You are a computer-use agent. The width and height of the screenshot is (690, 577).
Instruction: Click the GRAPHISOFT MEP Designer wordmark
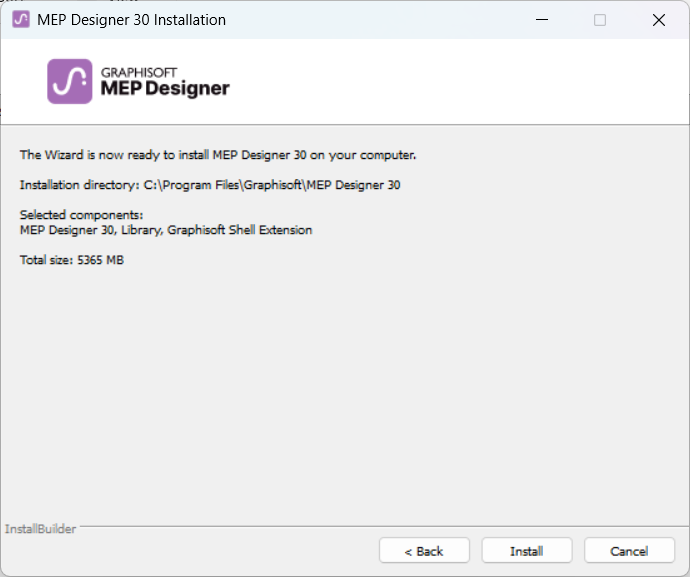(x=165, y=82)
